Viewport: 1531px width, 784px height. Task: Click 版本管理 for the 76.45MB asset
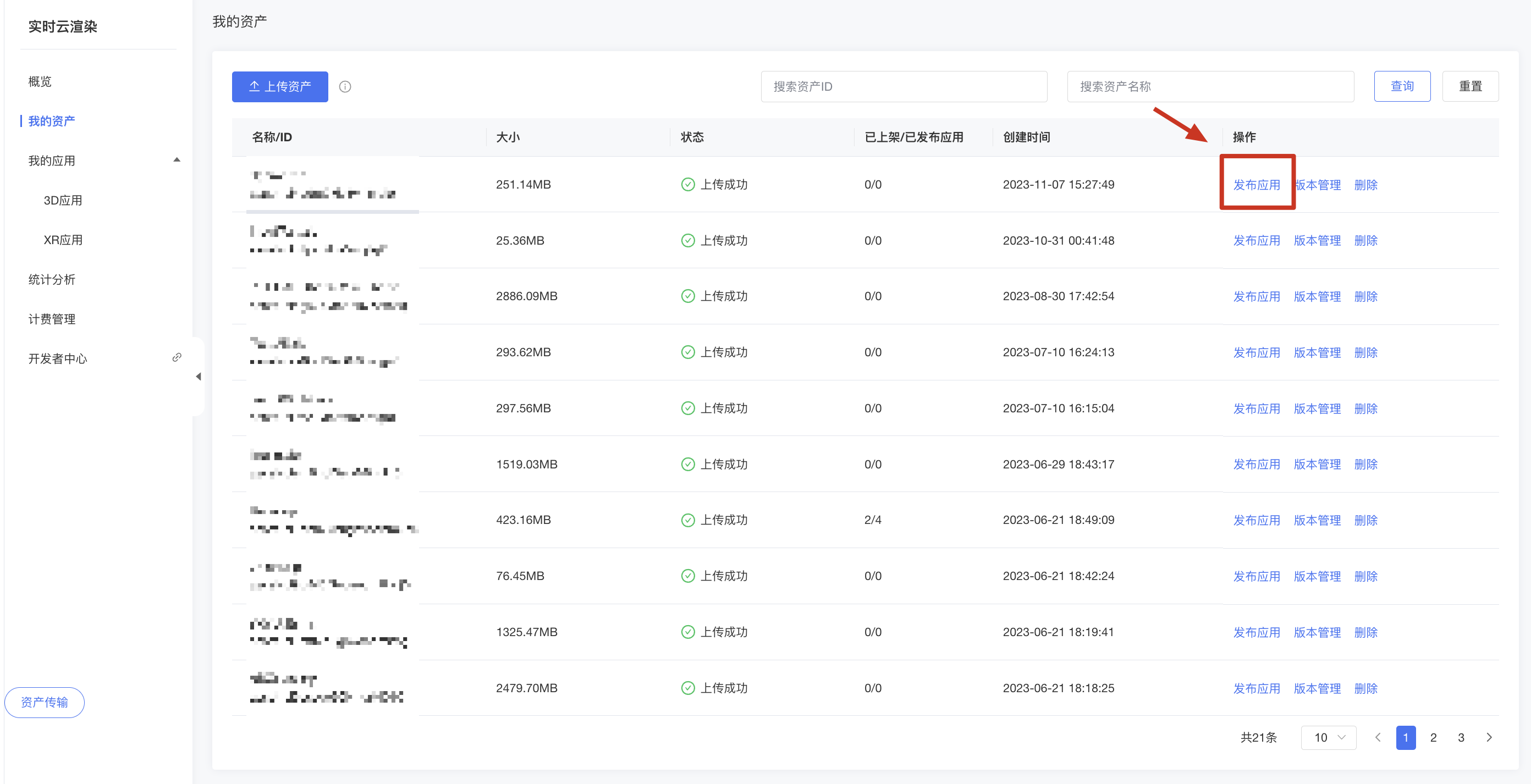(x=1317, y=577)
